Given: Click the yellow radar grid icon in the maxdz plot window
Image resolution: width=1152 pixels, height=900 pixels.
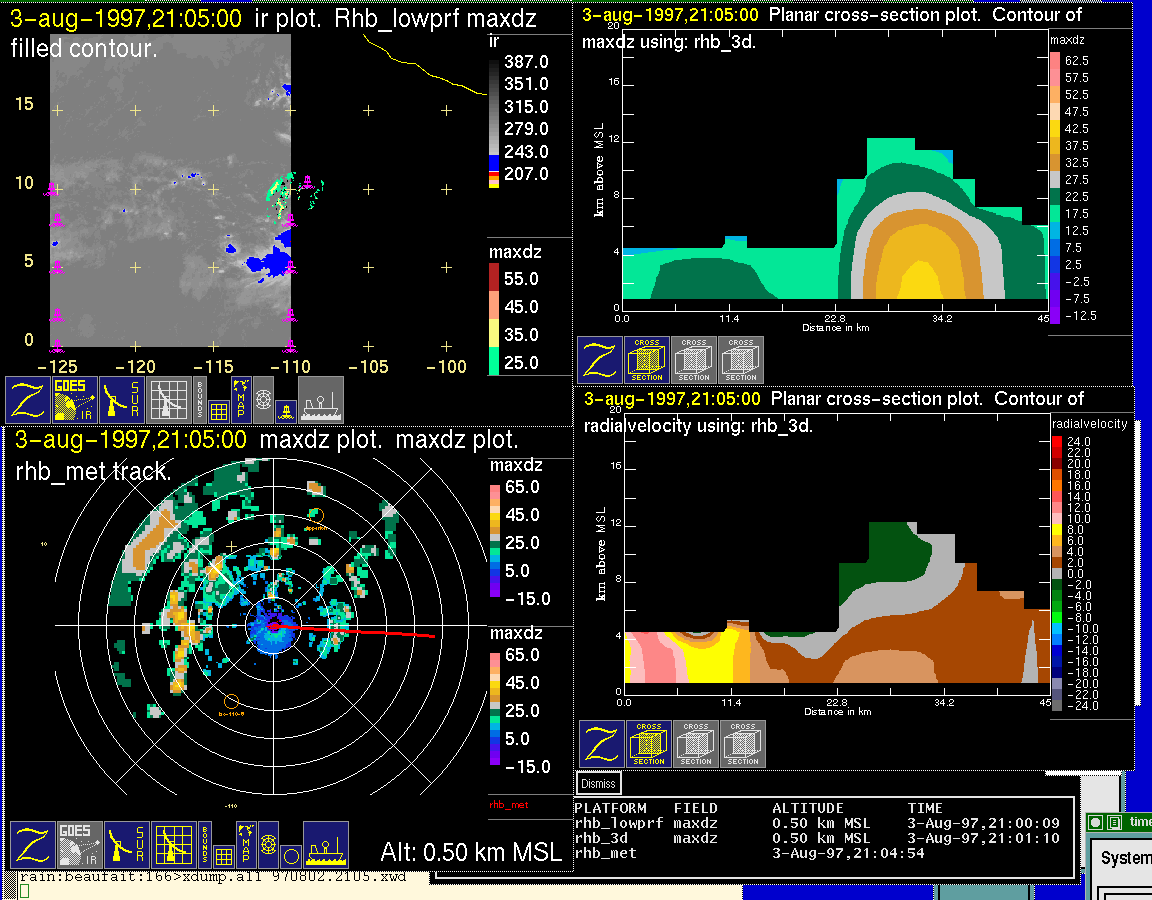Looking at the screenshot, I should click(x=173, y=845).
